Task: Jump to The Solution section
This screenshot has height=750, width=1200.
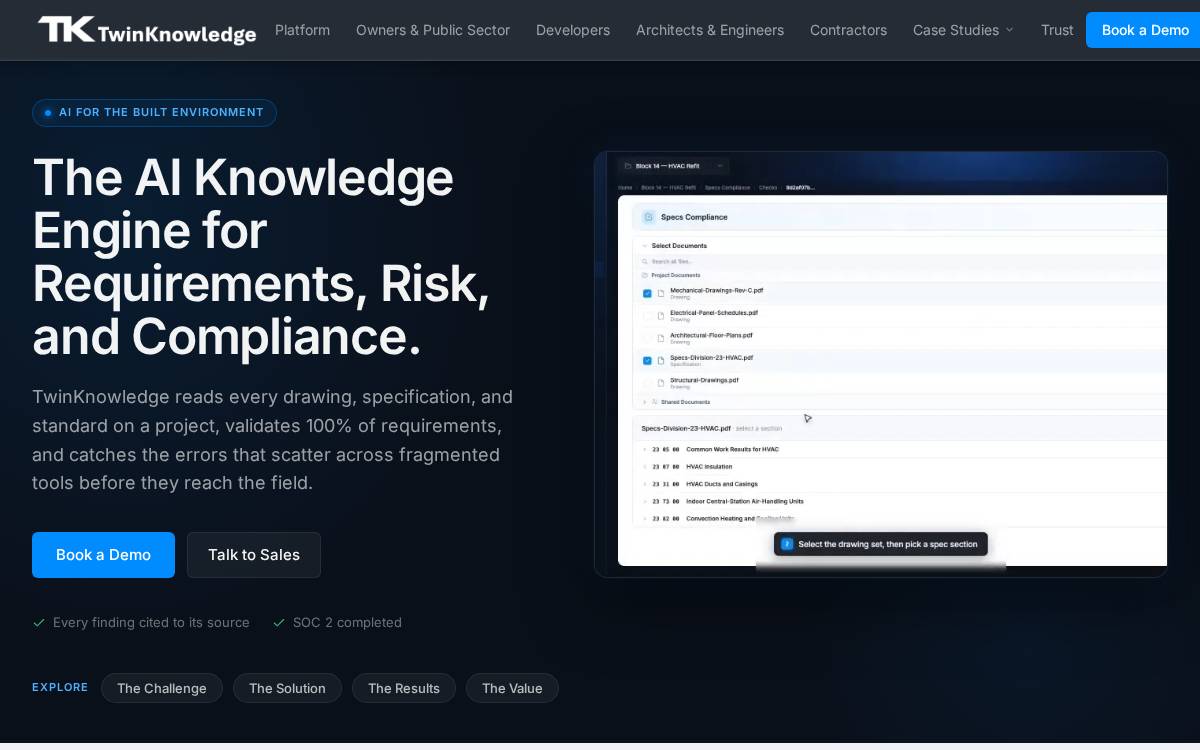Action: (x=287, y=688)
